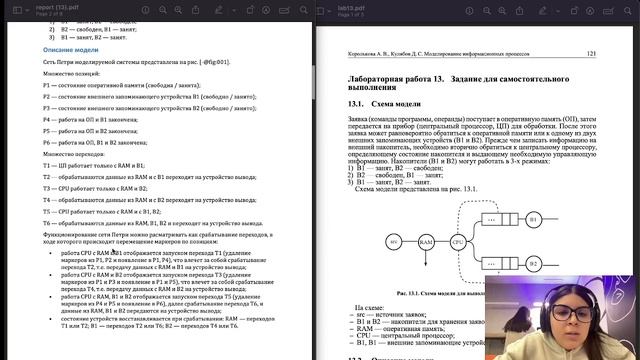Open form filling toolbar in lab13.pdf window
The width and height of the screenshot is (640, 360).
pos(608,11)
